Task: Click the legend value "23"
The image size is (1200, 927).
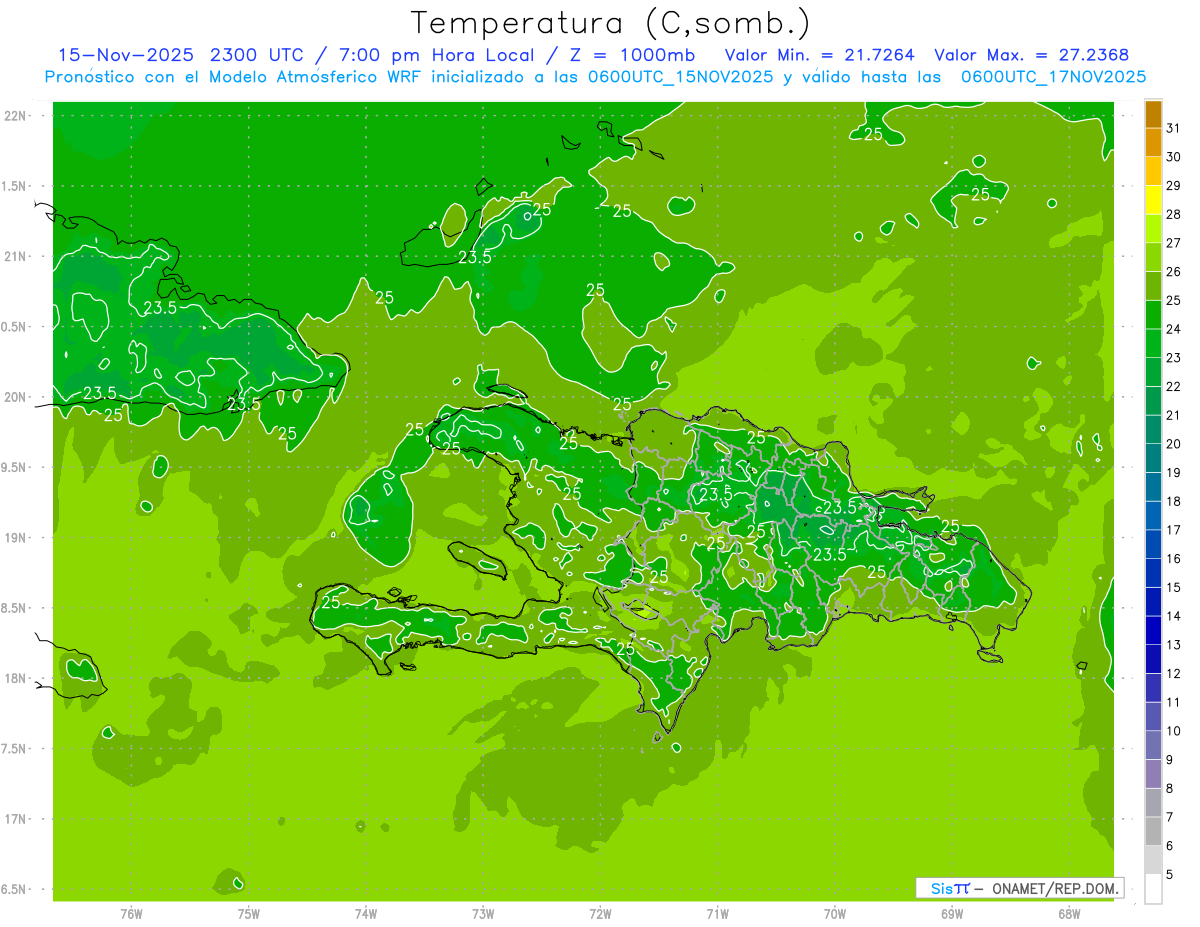Action: click(x=1173, y=358)
